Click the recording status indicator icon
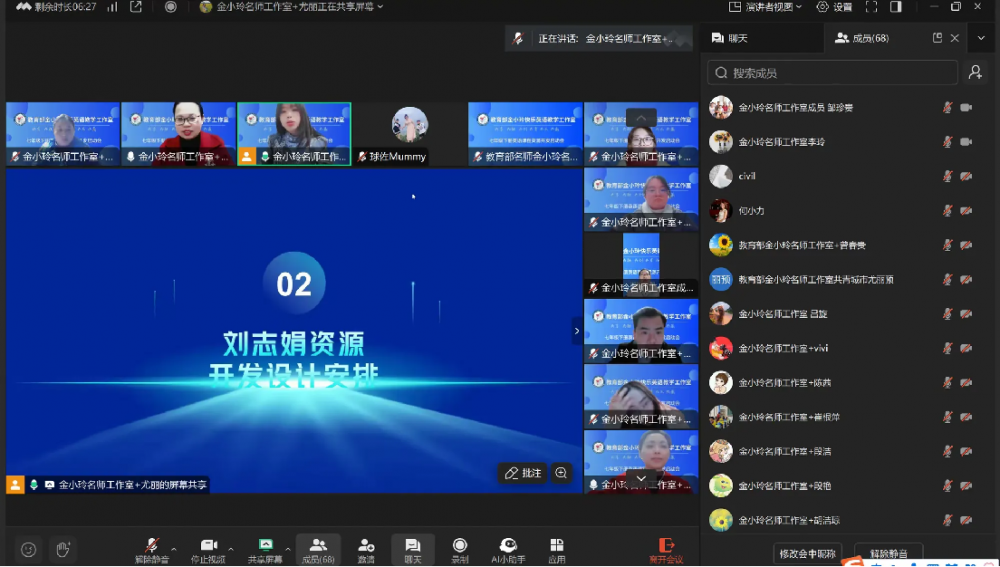This screenshot has width=1000, height=567. (170, 7)
